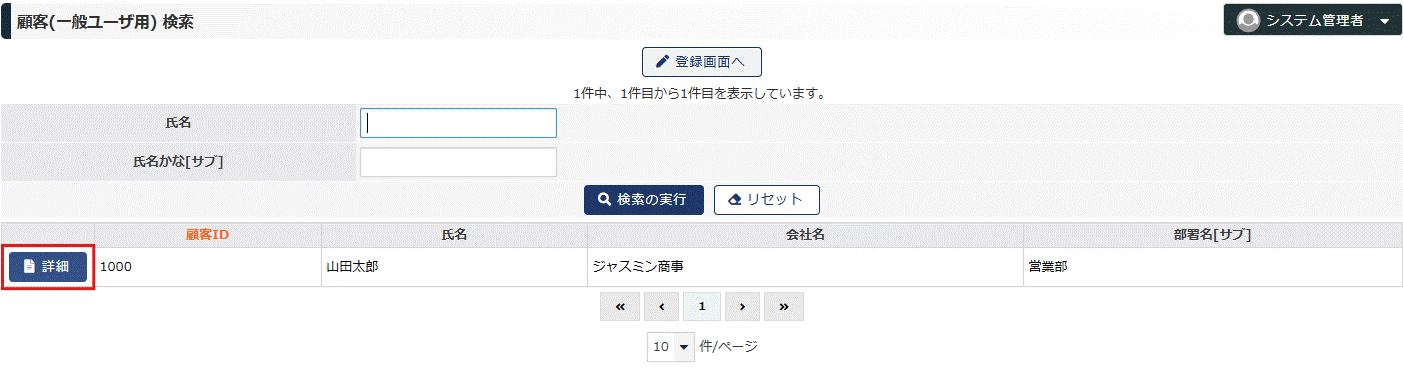Click the document icon on 詳細 button

tap(29, 267)
